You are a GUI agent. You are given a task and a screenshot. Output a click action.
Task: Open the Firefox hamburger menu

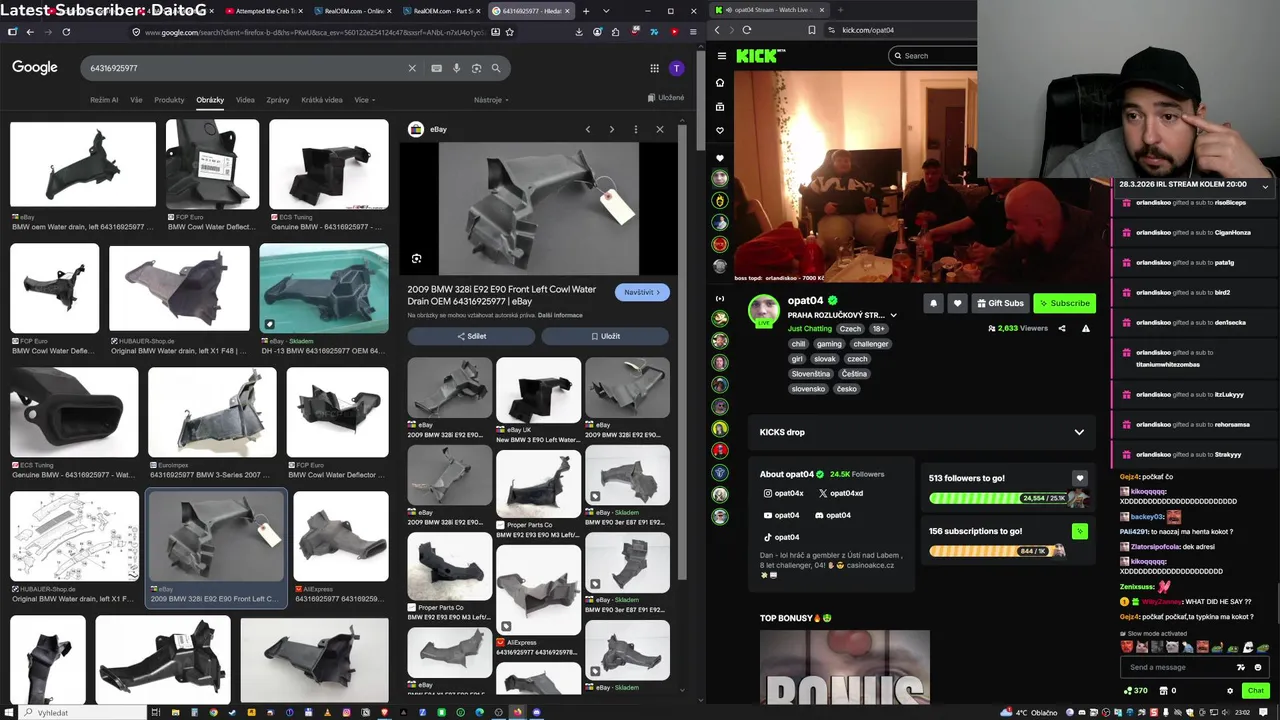(693, 32)
